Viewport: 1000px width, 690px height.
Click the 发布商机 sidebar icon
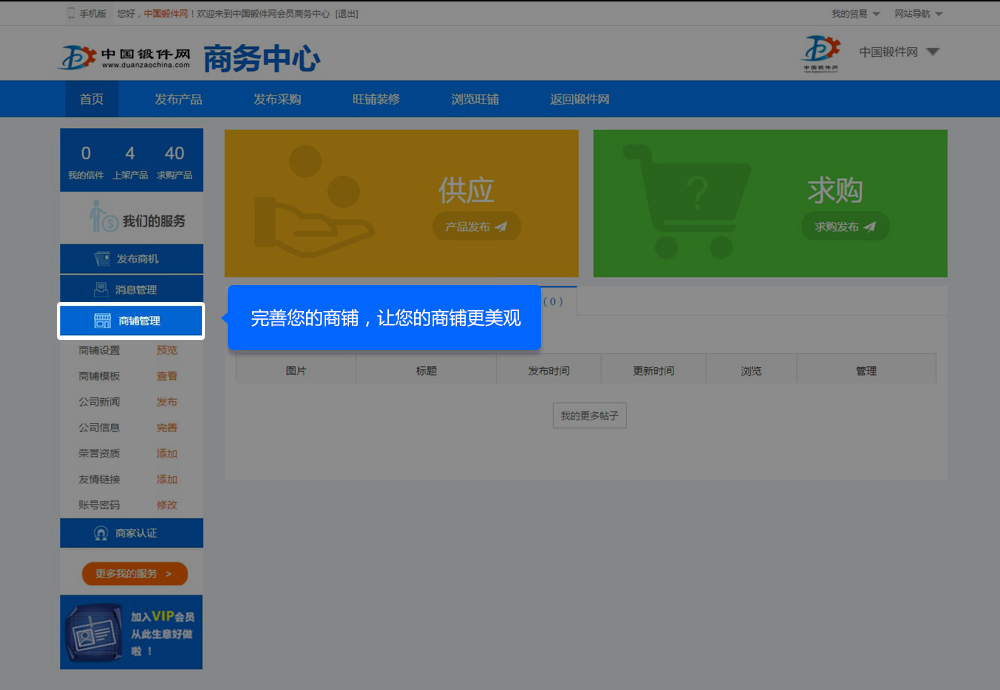tap(102, 259)
